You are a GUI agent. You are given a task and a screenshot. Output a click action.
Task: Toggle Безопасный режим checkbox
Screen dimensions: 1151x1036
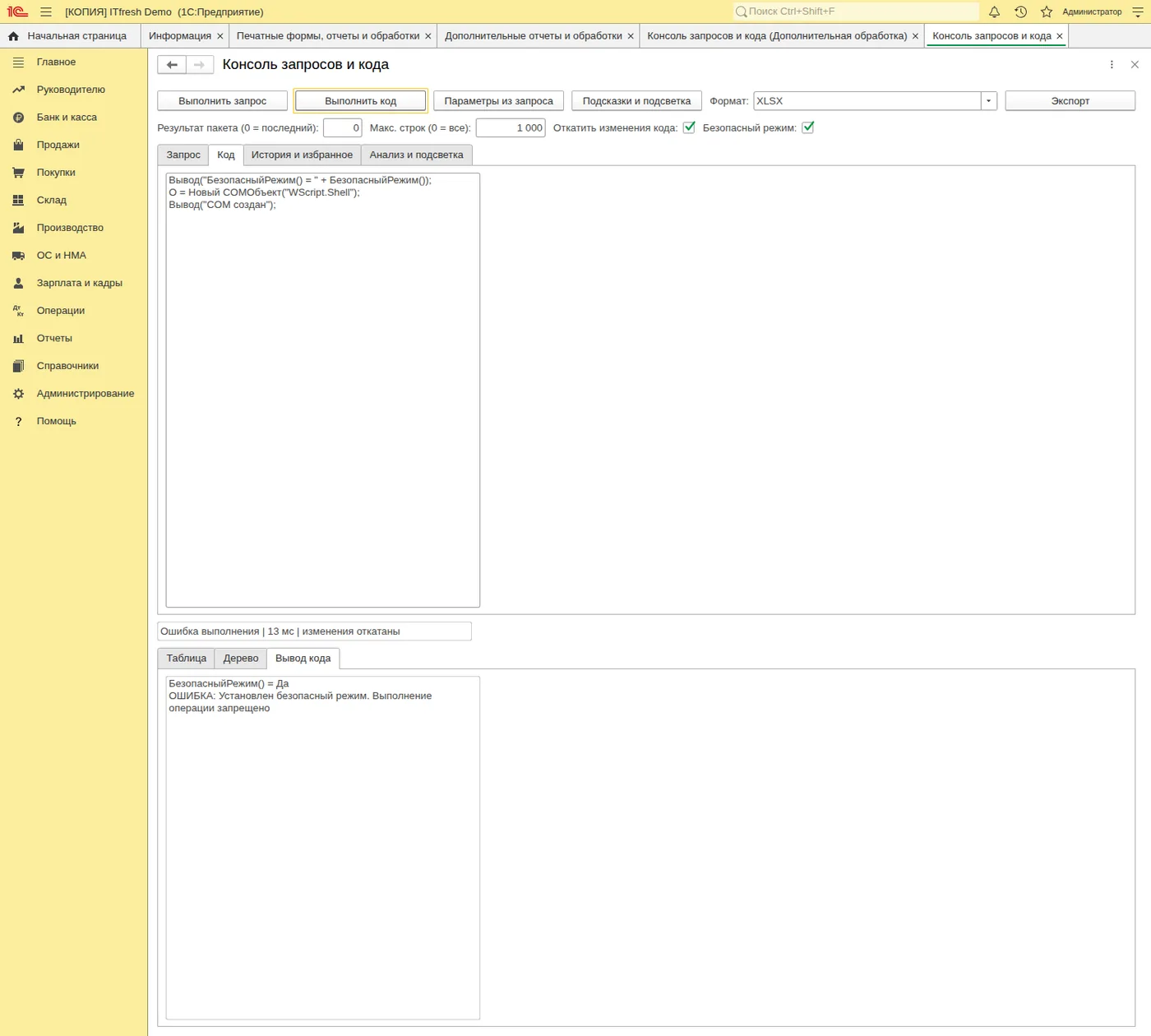tap(807, 127)
